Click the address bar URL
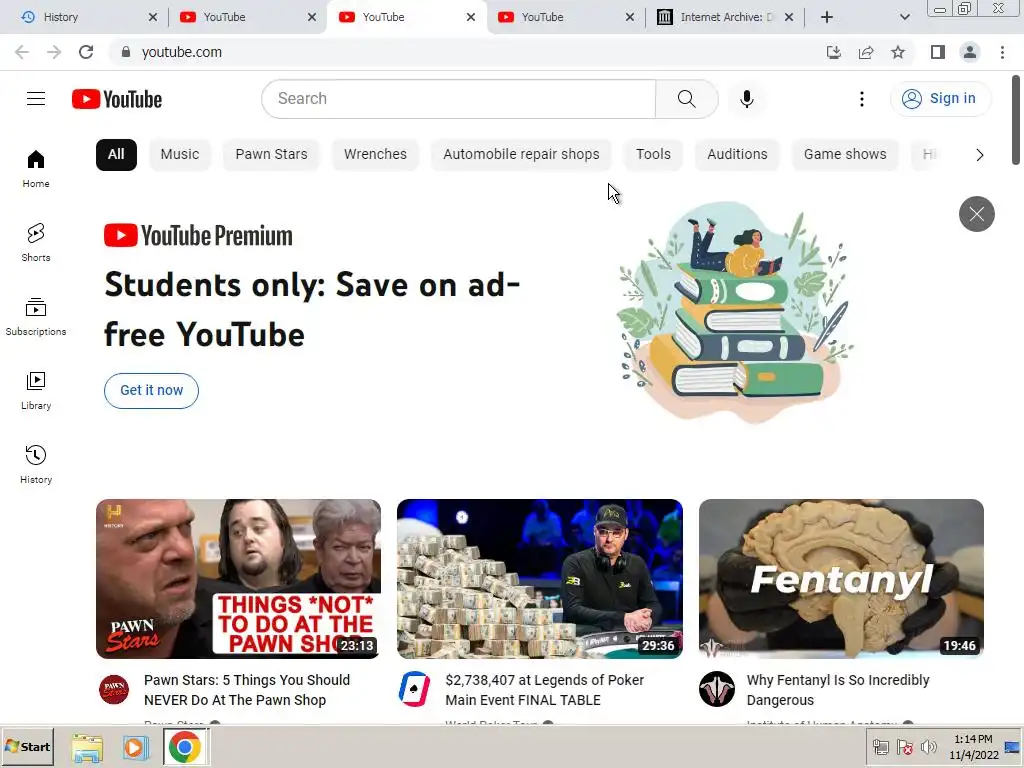The height and width of the screenshot is (768, 1024). tap(182, 52)
